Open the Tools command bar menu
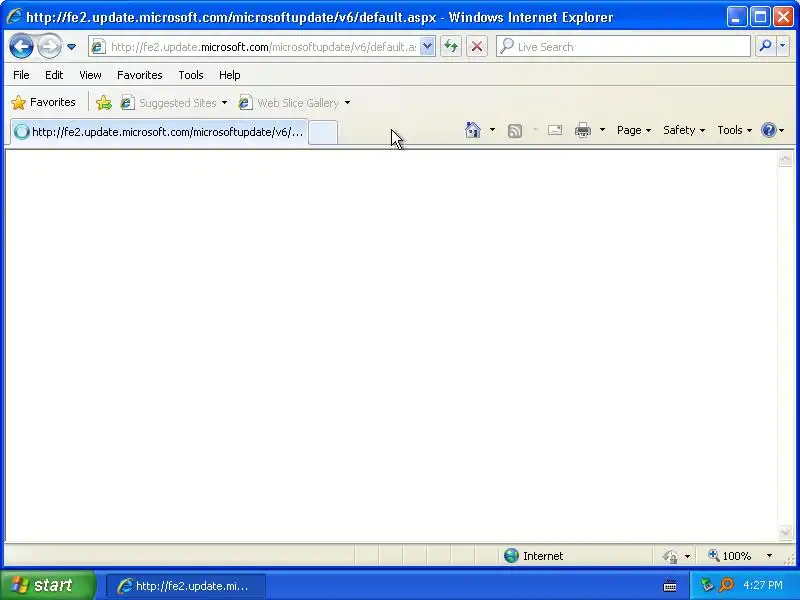The image size is (800, 600). pyautogui.click(x=735, y=130)
